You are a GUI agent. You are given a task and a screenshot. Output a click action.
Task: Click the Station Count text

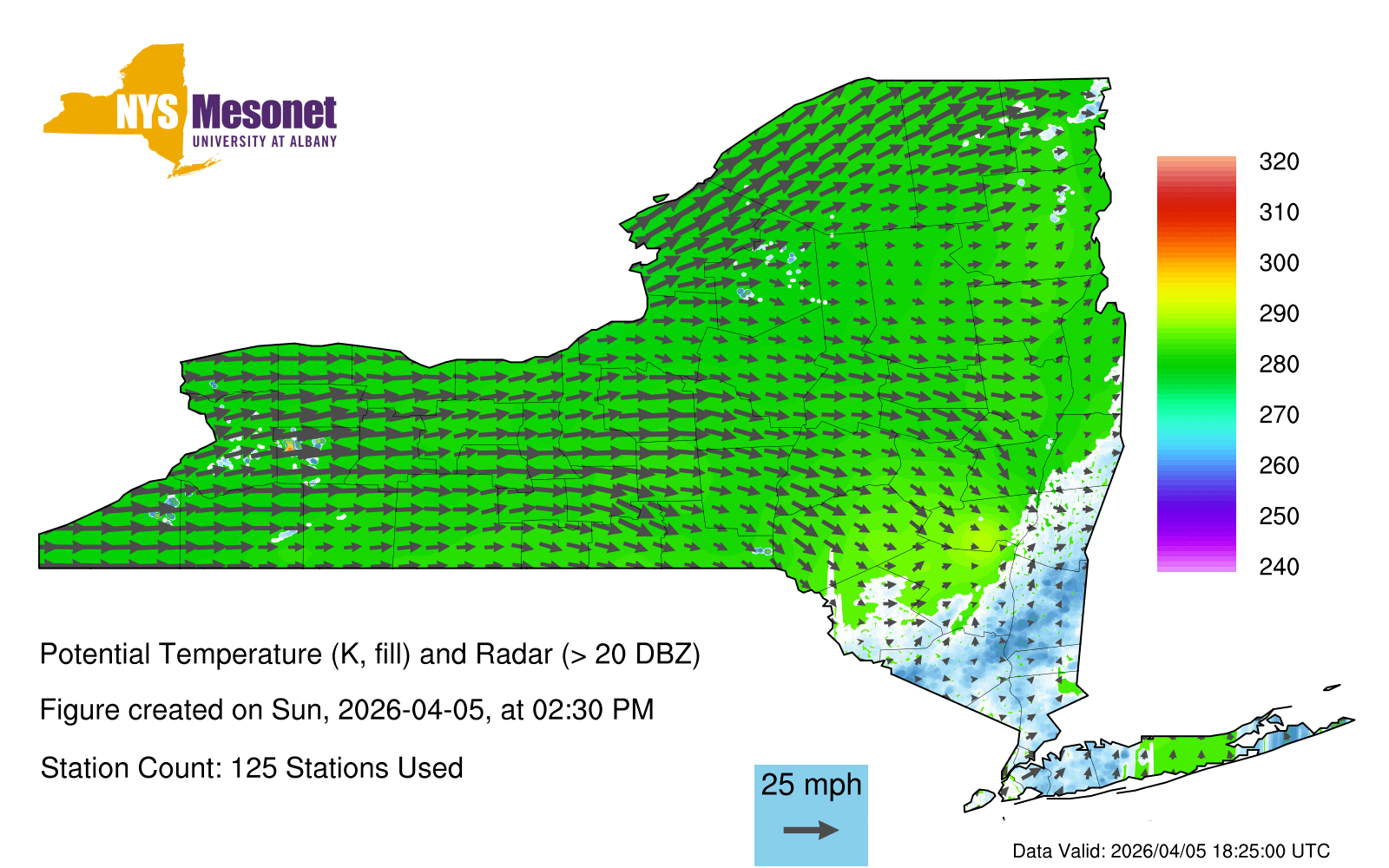coord(252,768)
